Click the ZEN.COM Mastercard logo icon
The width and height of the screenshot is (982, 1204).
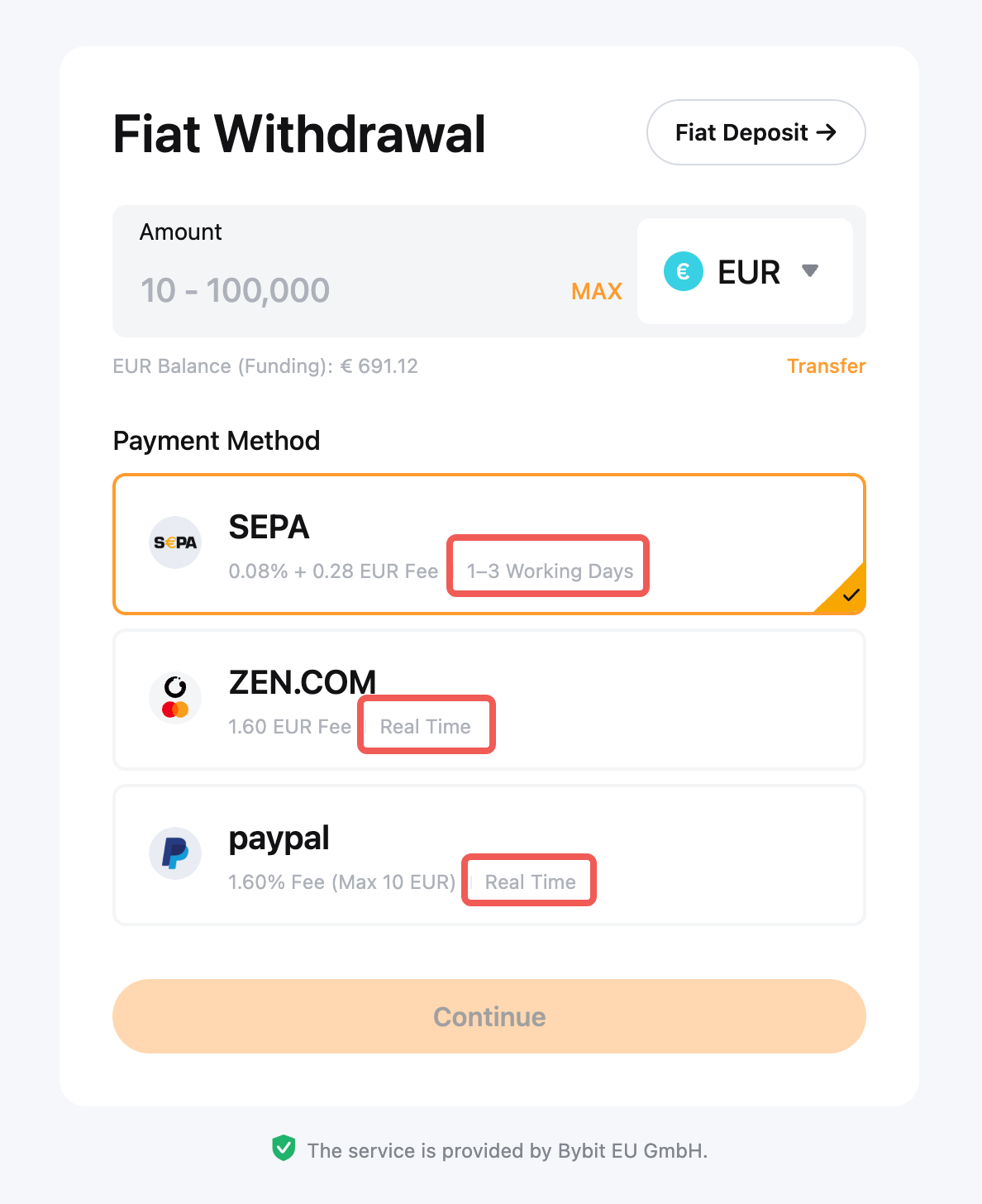tap(175, 699)
